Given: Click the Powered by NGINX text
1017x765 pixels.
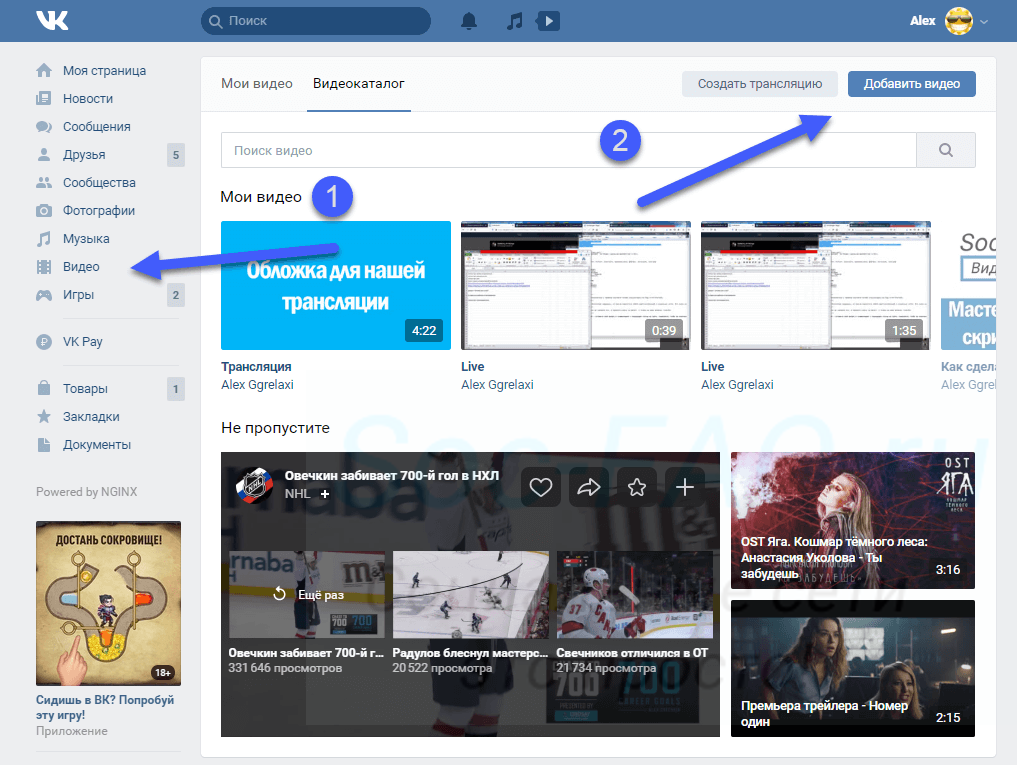Looking at the screenshot, I should (x=86, y=492).
